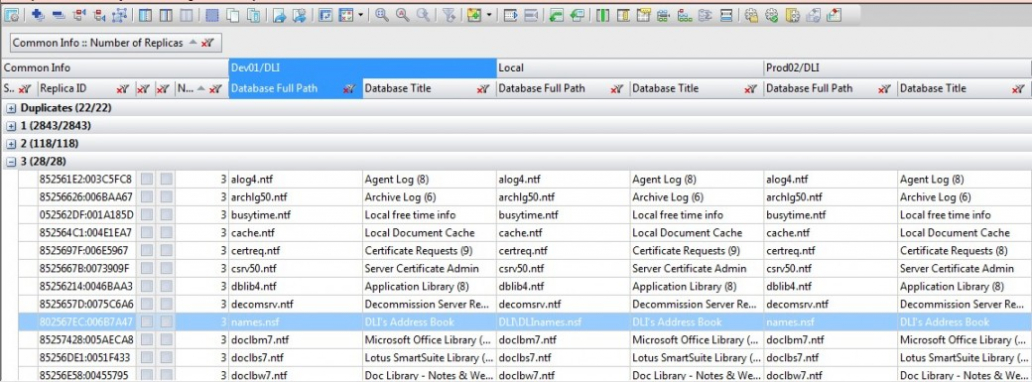Clear the Local Database Title filter
1032x382 pixels.
[750, 89]
